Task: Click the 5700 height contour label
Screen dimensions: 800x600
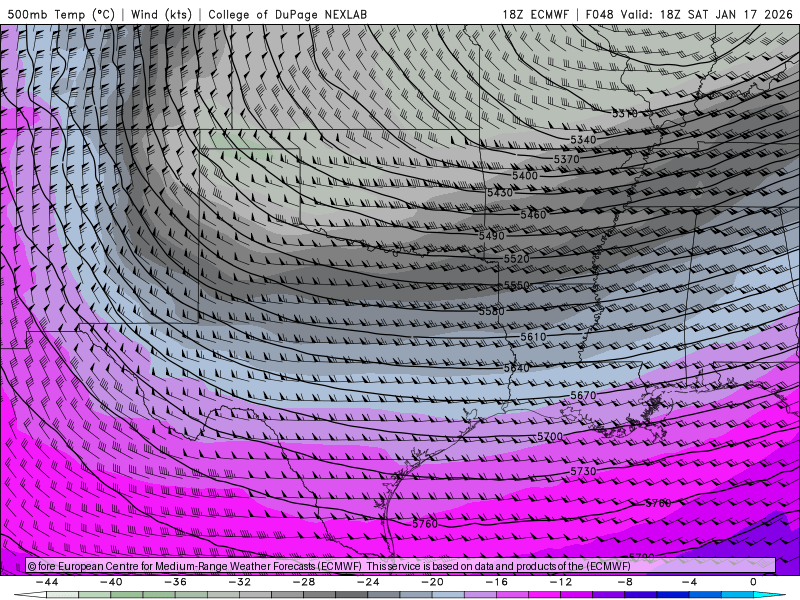Action: 550,436
